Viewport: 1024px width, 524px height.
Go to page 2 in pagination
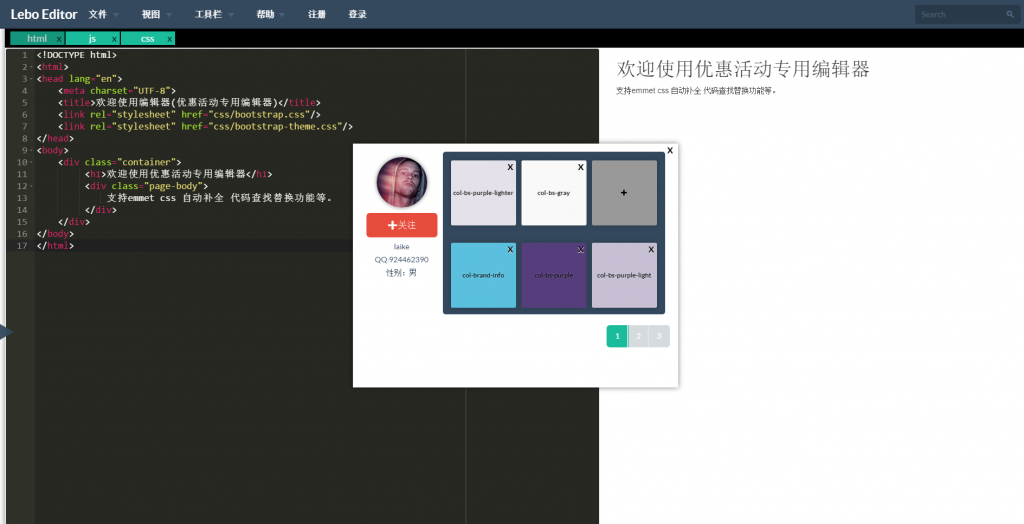point(638,336)
